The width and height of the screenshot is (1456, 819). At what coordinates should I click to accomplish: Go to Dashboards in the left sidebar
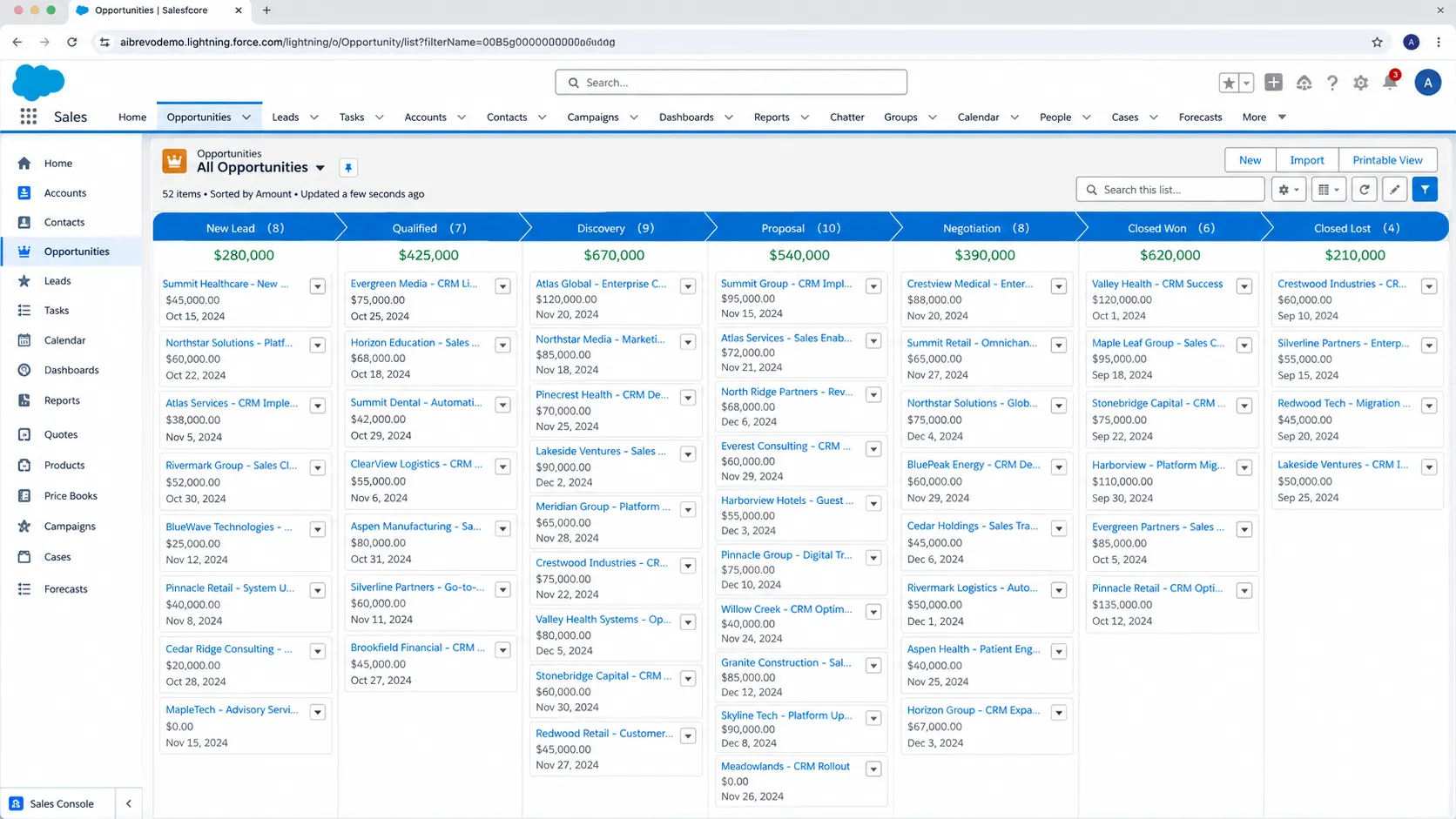71,370
